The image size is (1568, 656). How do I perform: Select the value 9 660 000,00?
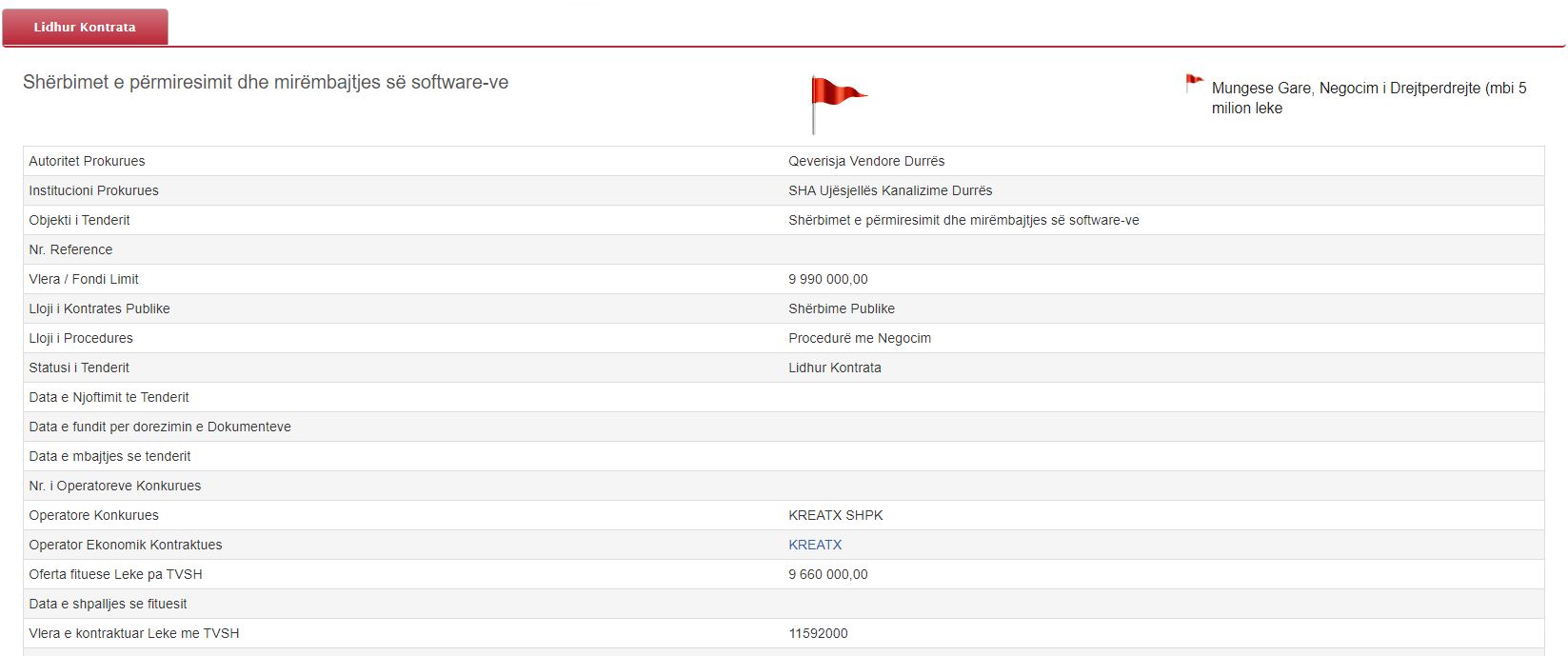coord(828,574)
